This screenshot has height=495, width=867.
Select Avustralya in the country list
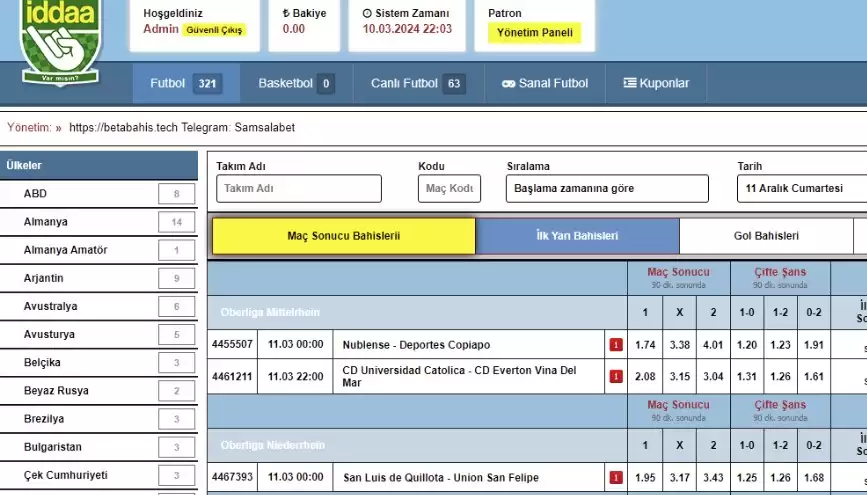pos(98,307)
